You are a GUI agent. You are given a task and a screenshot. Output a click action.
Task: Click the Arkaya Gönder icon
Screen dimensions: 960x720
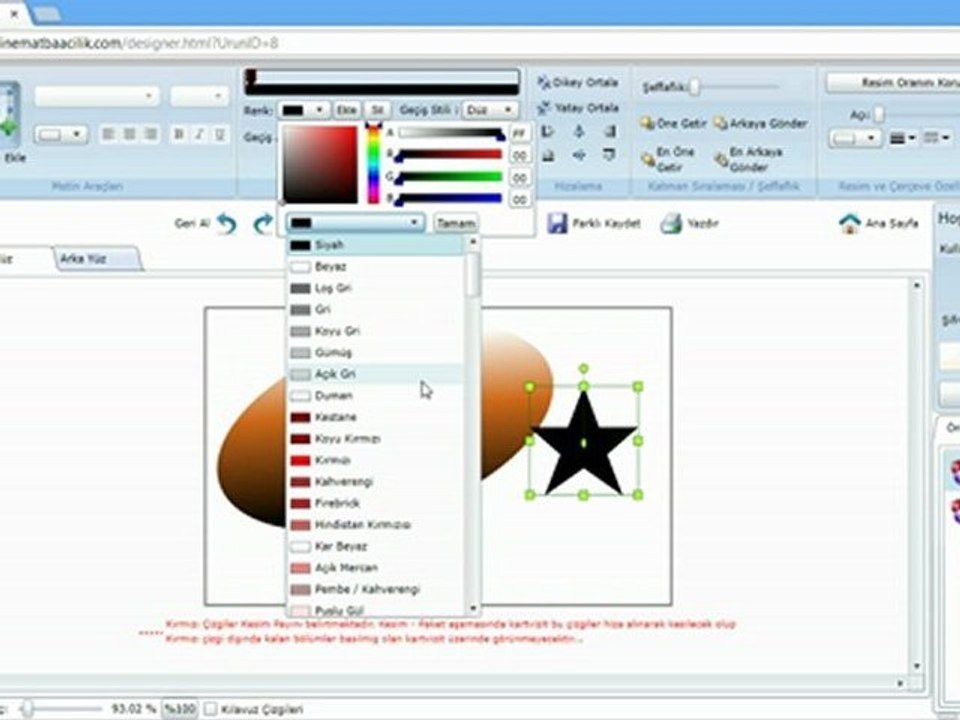721,123
